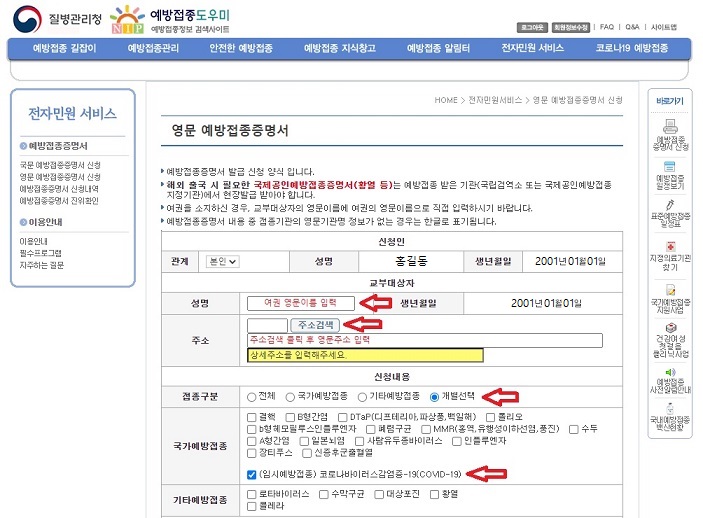Screen dimensions: 703x518
Task: Check the 수두 checkbox
Action: 573,430
